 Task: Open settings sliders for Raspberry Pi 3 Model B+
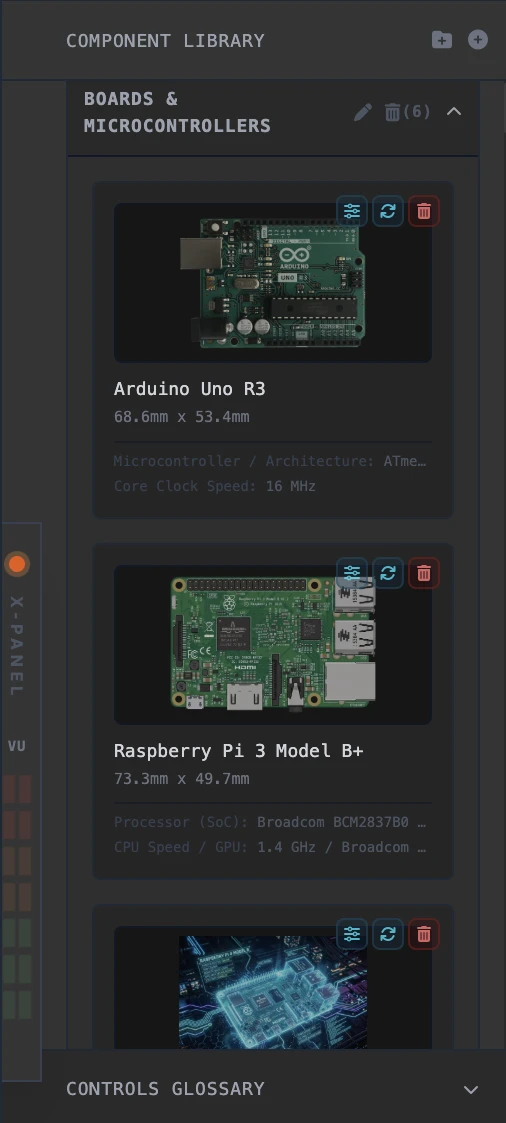point(351,573)
